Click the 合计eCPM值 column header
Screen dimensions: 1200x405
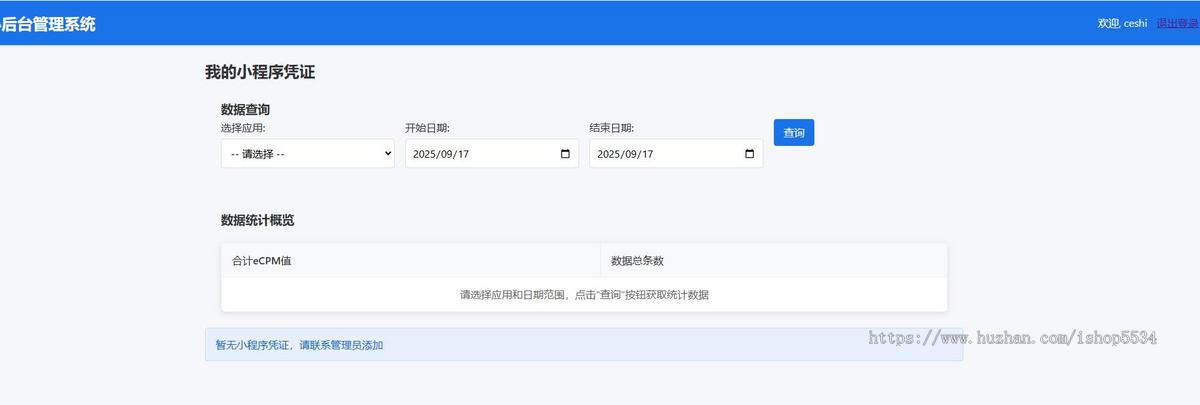coord(411,261)
